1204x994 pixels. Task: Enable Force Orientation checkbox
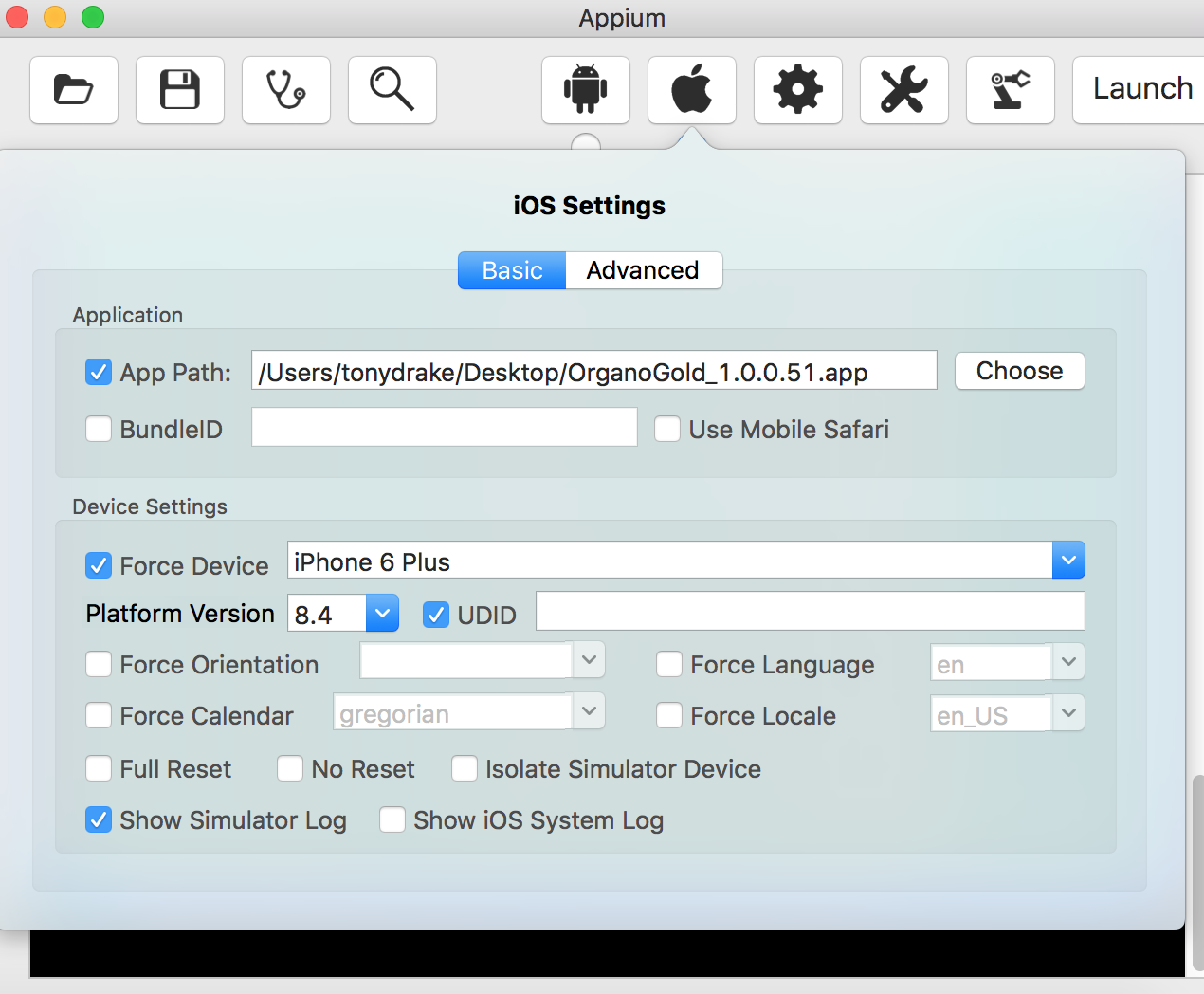click(99, 664)
